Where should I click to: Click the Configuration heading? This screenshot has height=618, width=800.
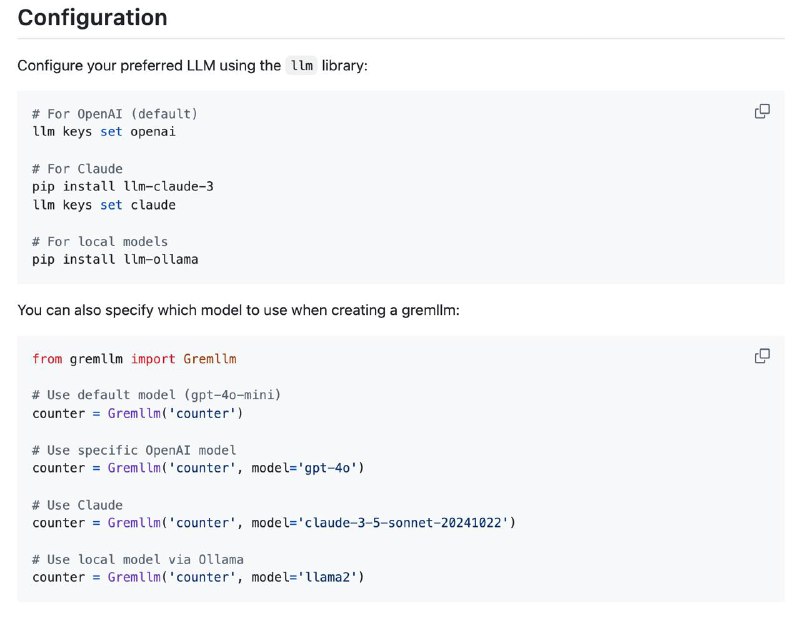(92, 17)
